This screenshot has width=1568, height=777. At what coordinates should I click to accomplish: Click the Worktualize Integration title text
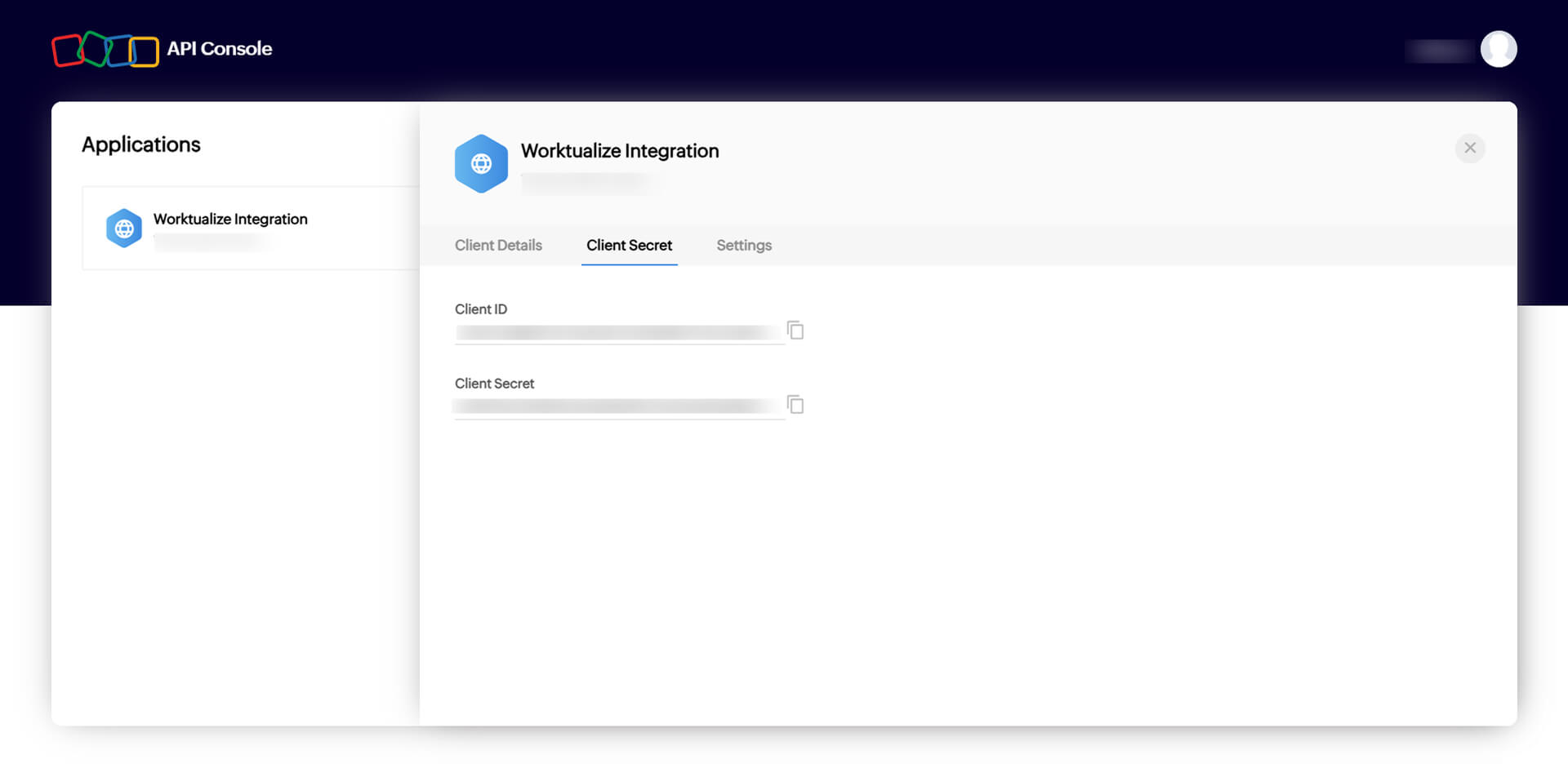[620, 151]
